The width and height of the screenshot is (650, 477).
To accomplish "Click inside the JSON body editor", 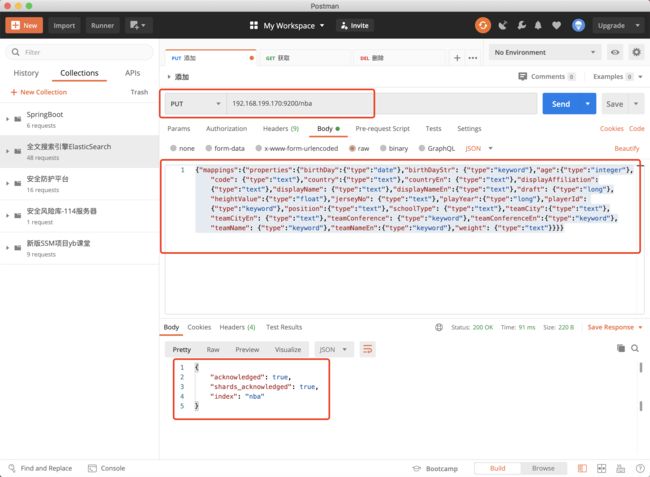I will 404,239.
